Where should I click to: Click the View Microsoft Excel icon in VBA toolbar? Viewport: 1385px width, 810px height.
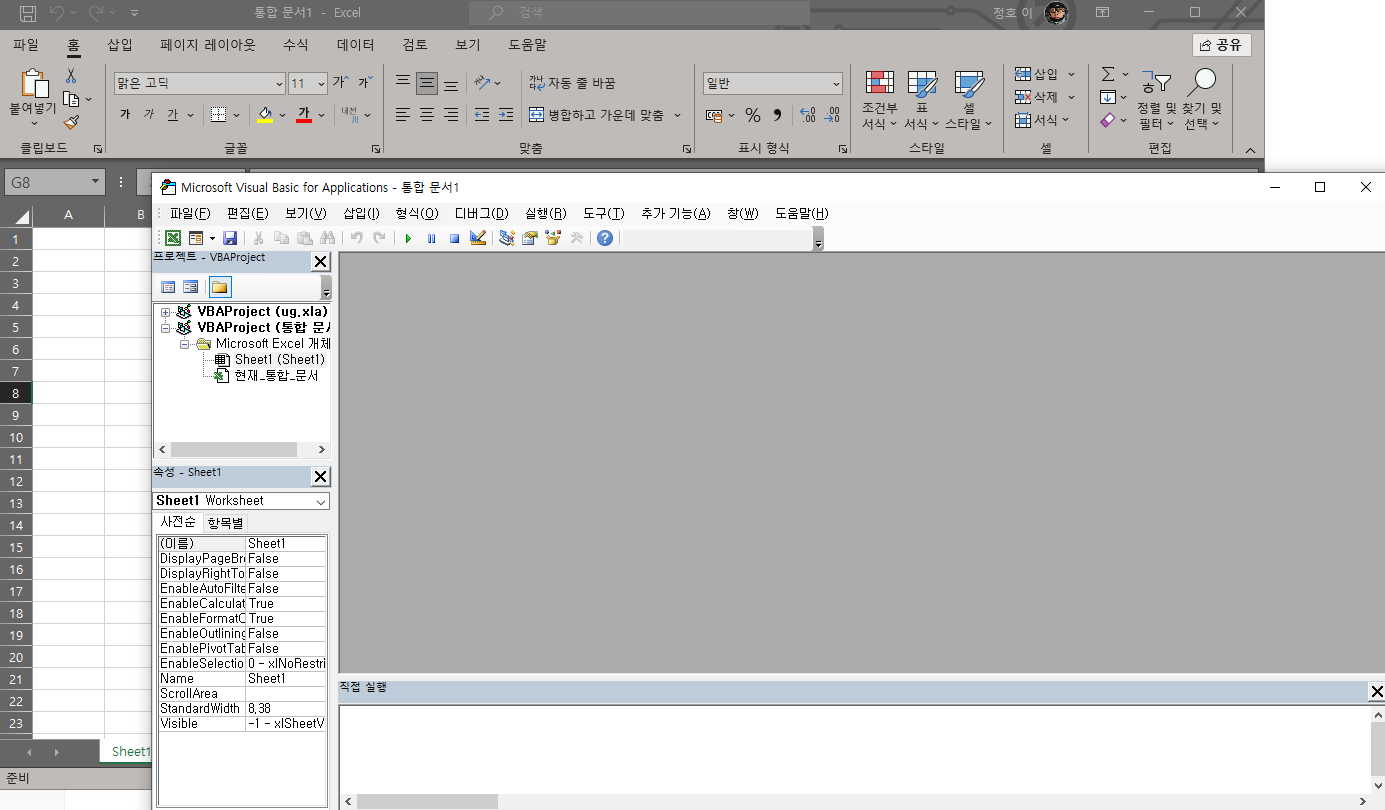(173, 238)
